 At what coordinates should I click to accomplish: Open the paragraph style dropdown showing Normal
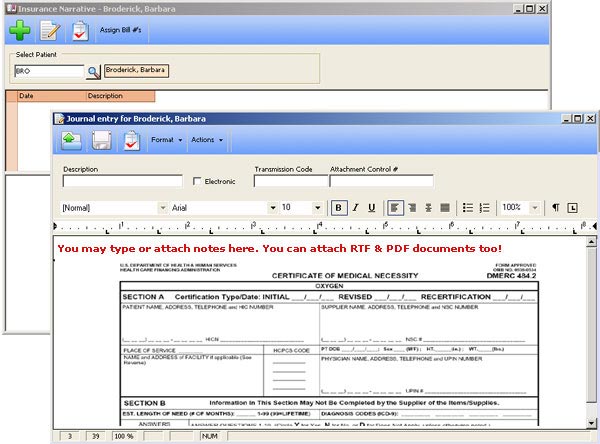tap(162, 208)
